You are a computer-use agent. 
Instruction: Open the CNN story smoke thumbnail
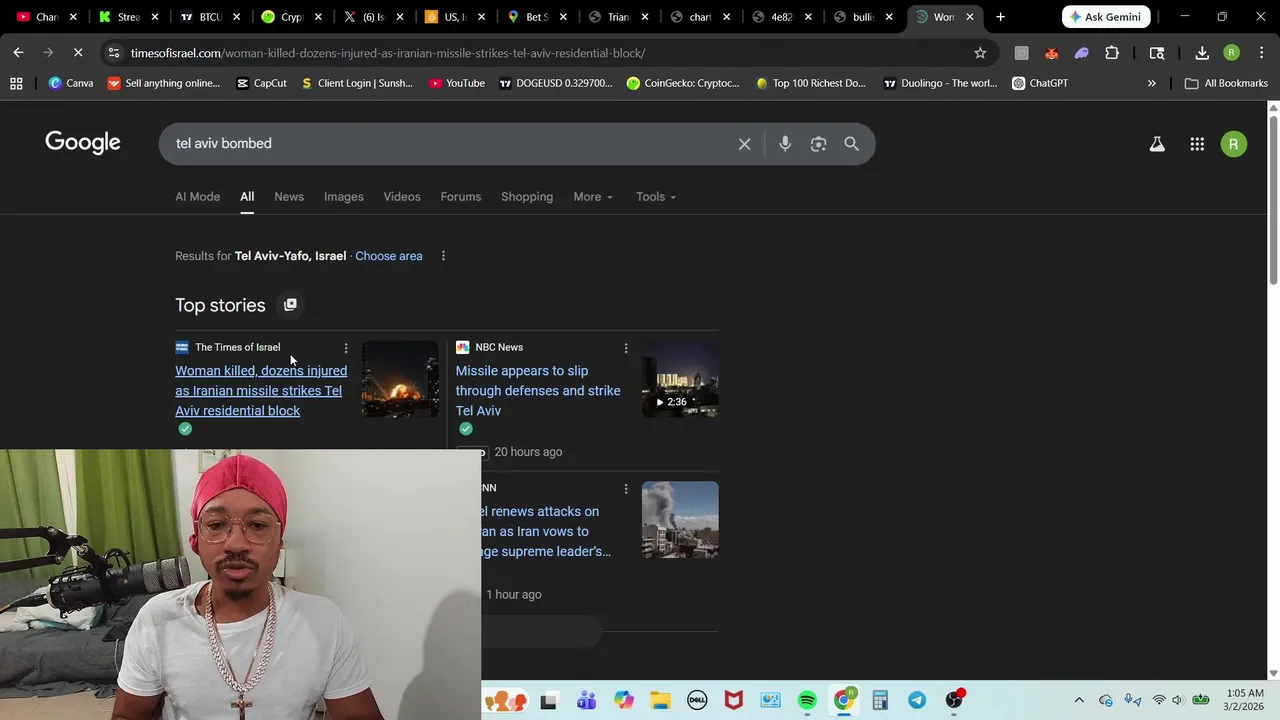coord(680,520)
